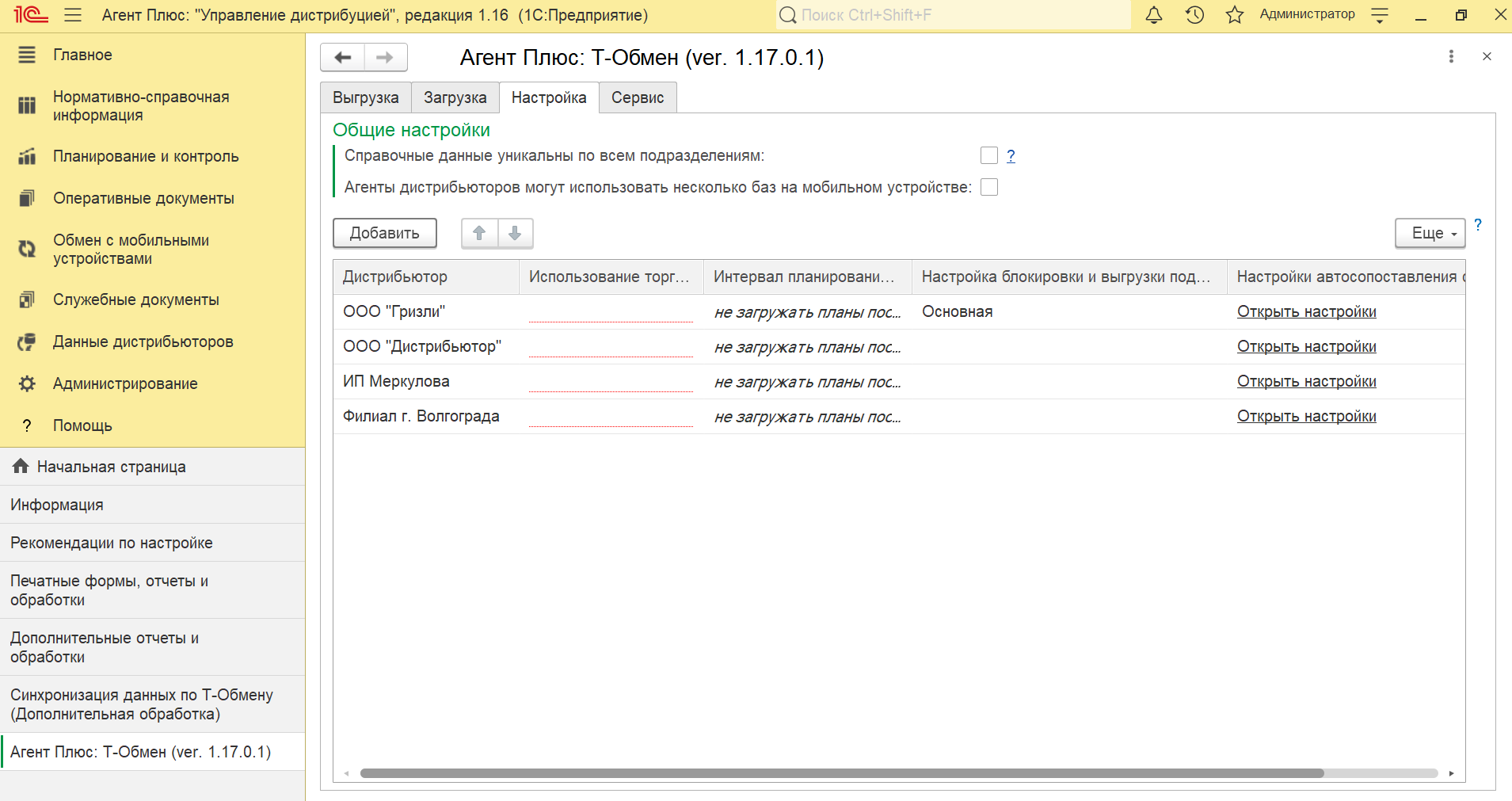Click Использование торг column header
This screenshot has height=801, width=1512.
(611, 277)
